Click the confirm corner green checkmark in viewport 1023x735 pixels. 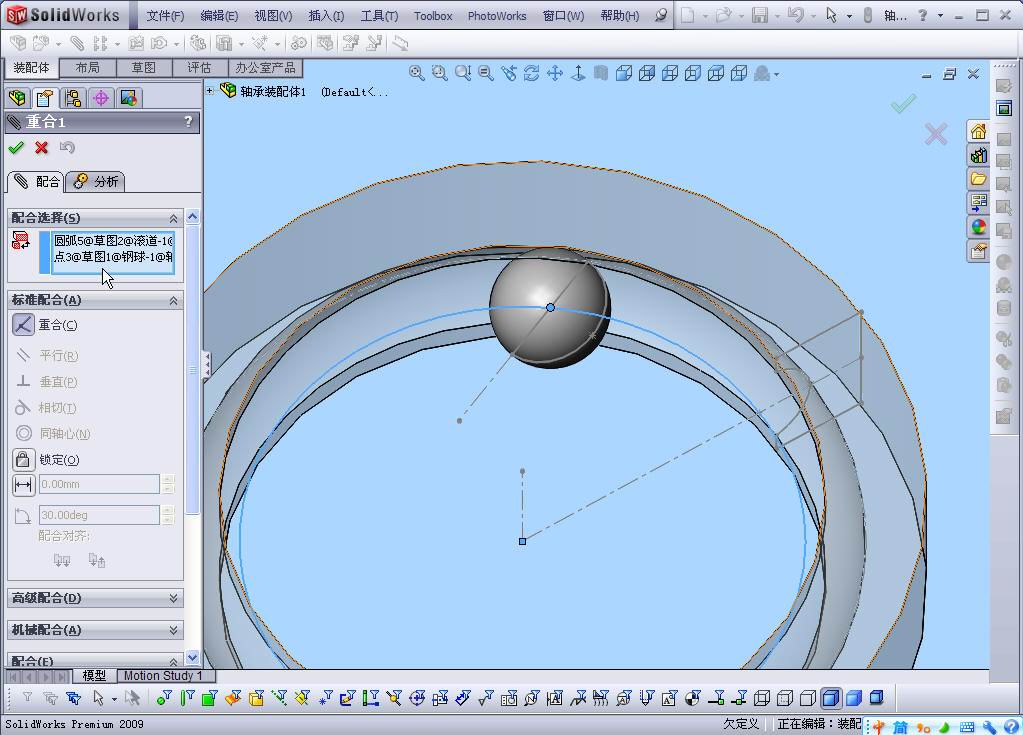904,104
